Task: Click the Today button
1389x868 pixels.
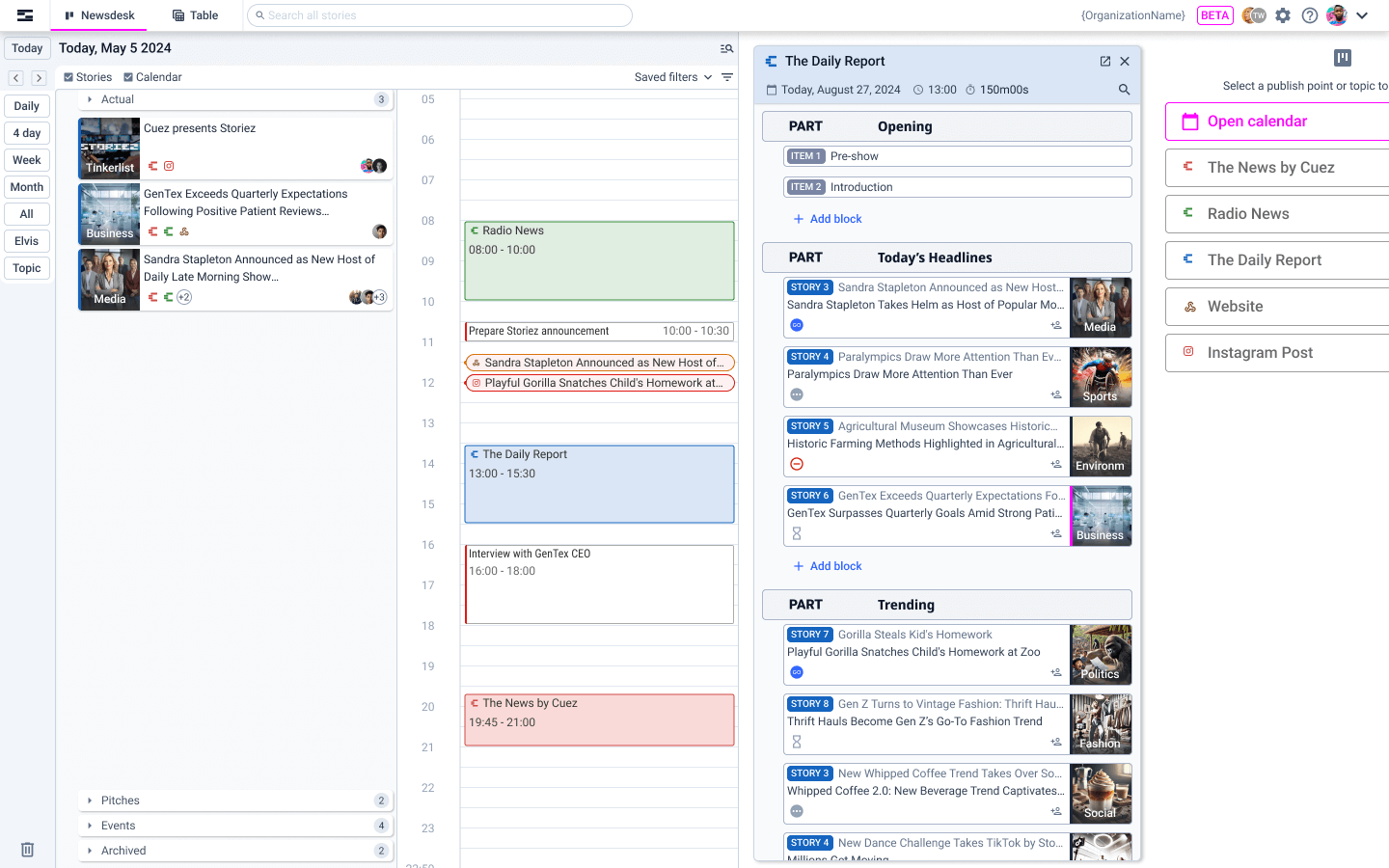Action: pyautogui.click(x=27, y=48)
